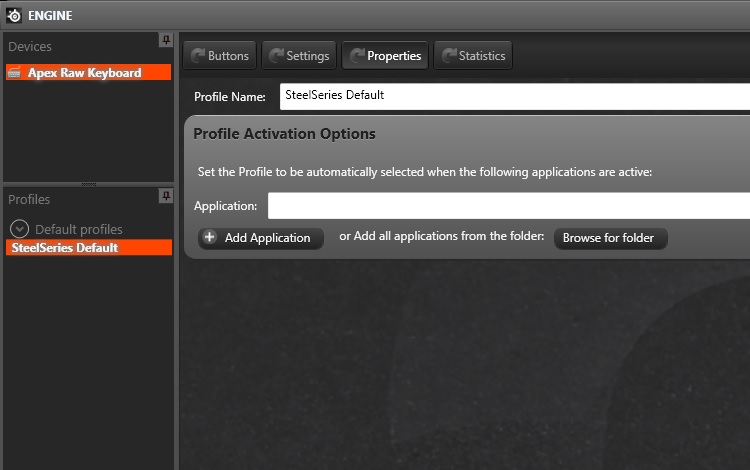
Task: Pin the Devices panel
Action: 165,40
